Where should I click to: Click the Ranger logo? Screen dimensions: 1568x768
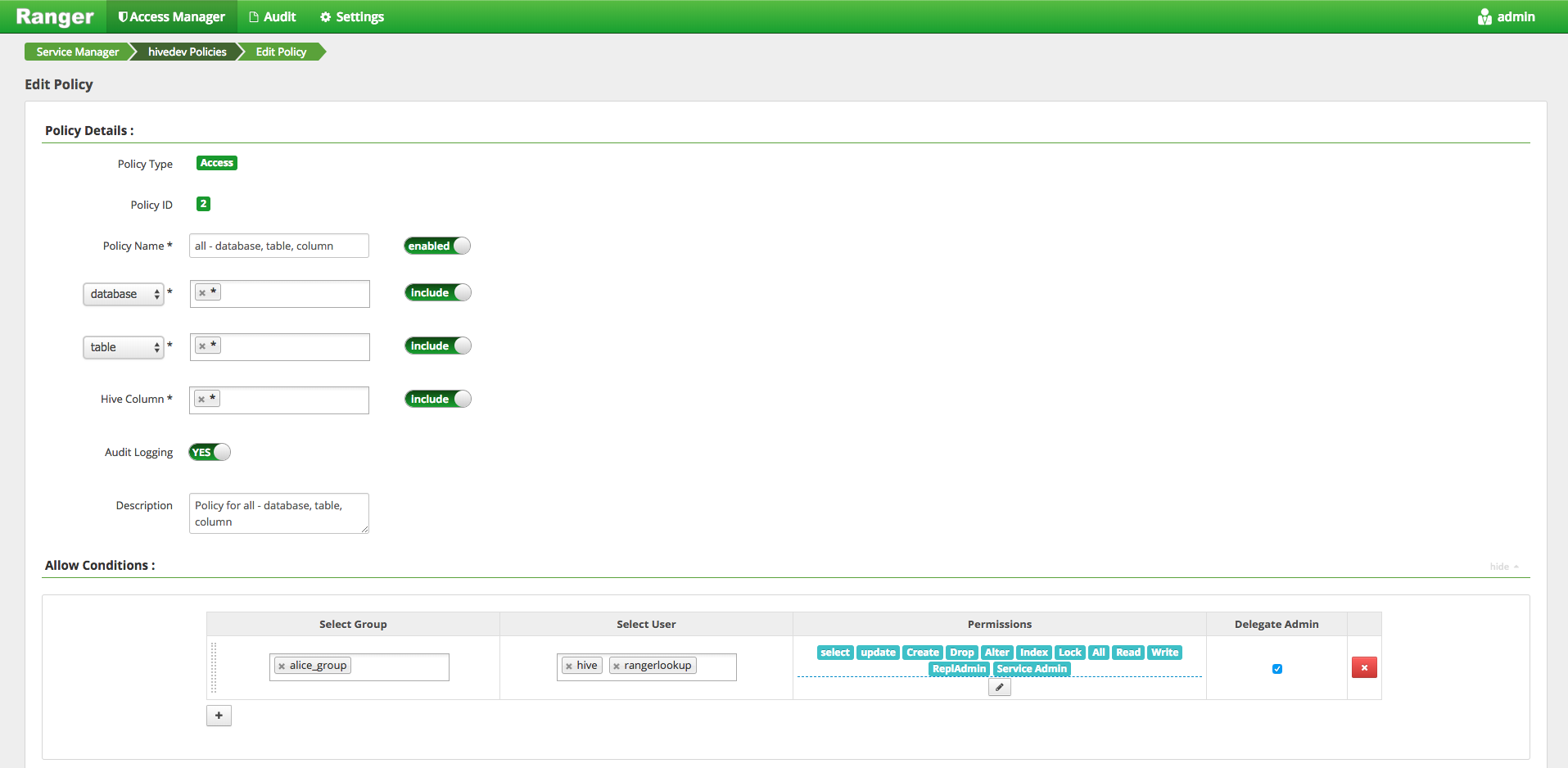pos(55,16)
